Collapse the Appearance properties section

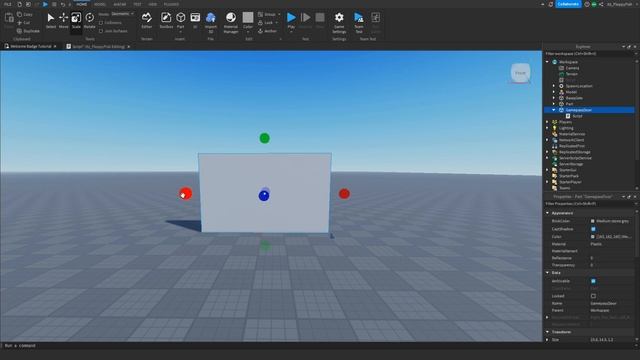pyautogui.click(x=547, y=213)
